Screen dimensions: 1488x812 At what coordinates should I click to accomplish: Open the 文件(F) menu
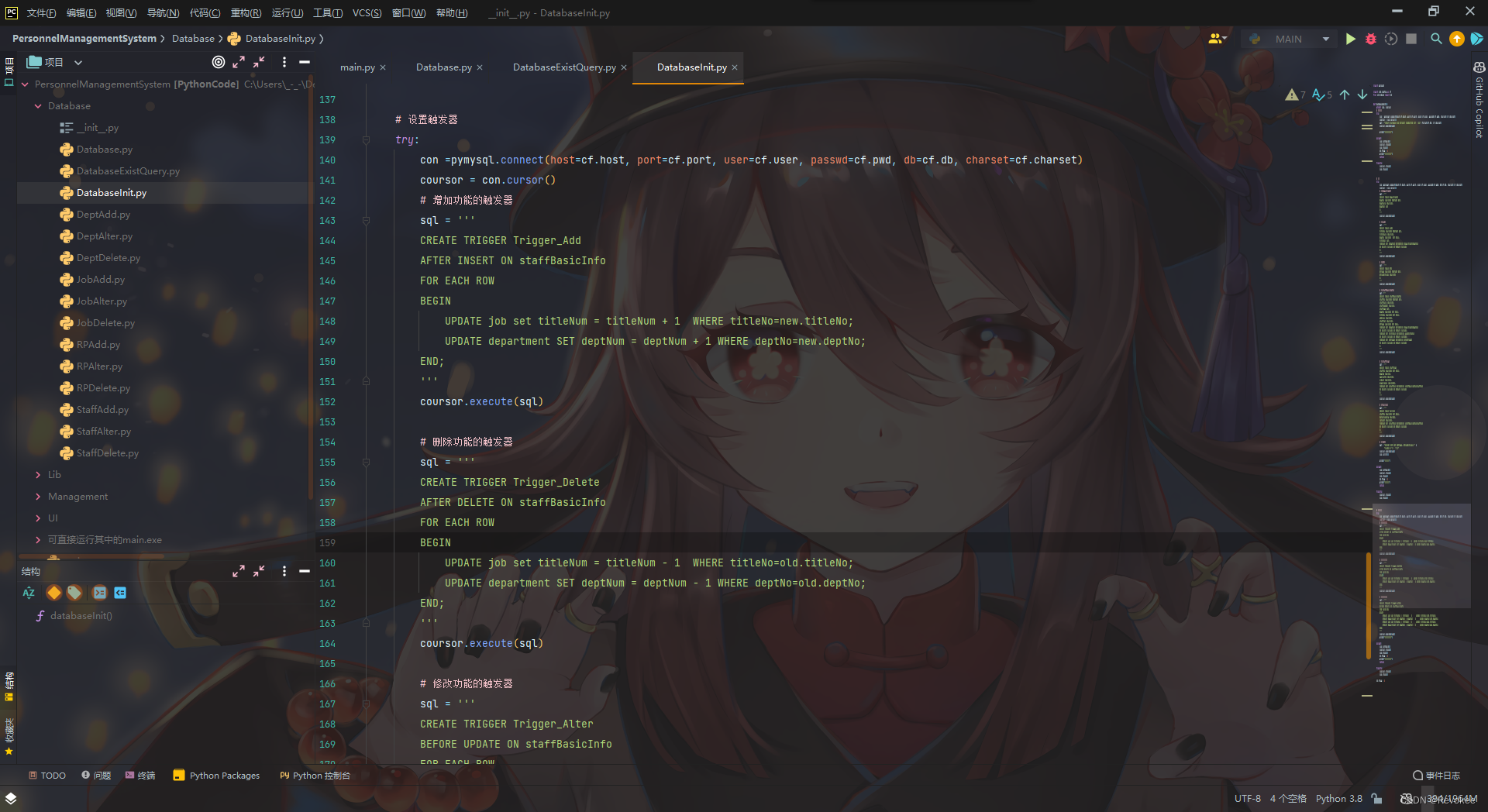tap(41, 12)
